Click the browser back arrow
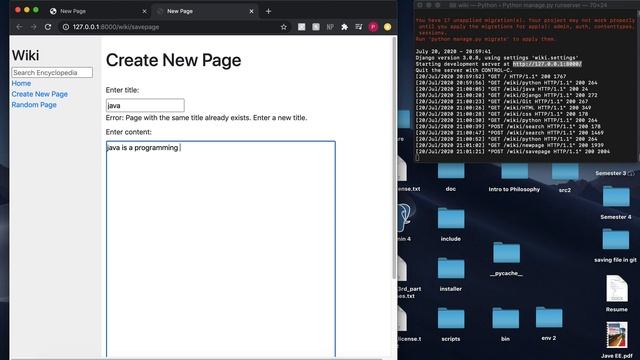Image resolution: width=640 pixels, height=360 pixels. pyautogui.click(x=19, y=27)
